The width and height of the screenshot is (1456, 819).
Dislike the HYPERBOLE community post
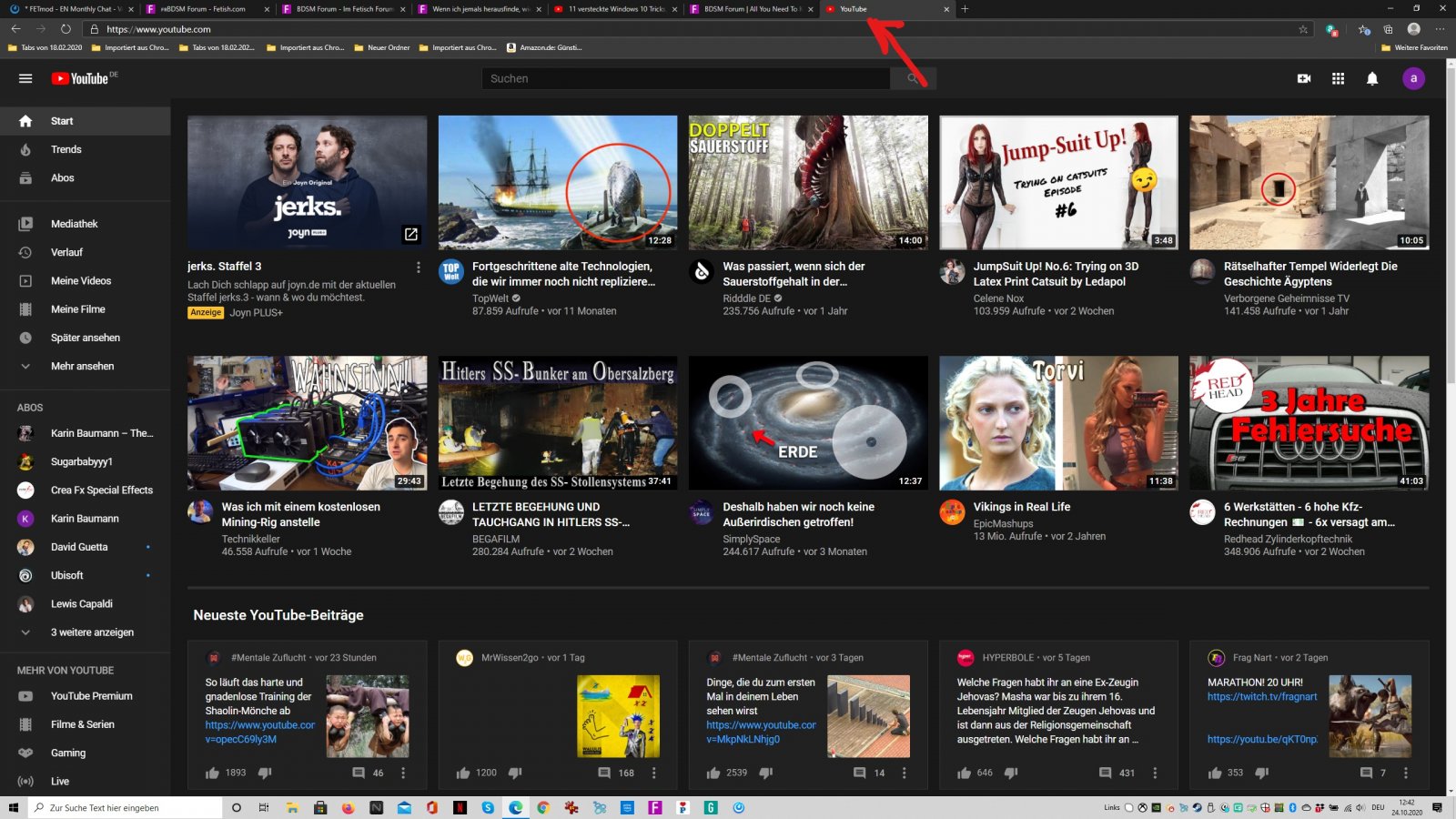[x=1011, y=773]
